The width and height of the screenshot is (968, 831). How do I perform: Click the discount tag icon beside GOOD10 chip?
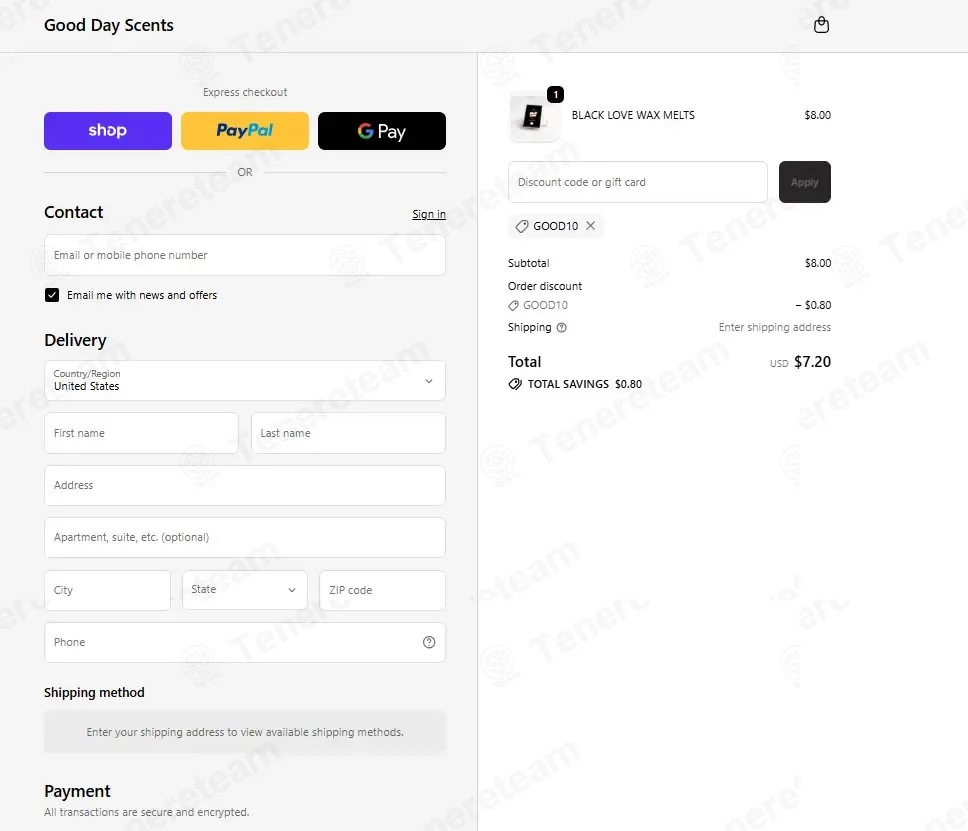click(522, 227)
